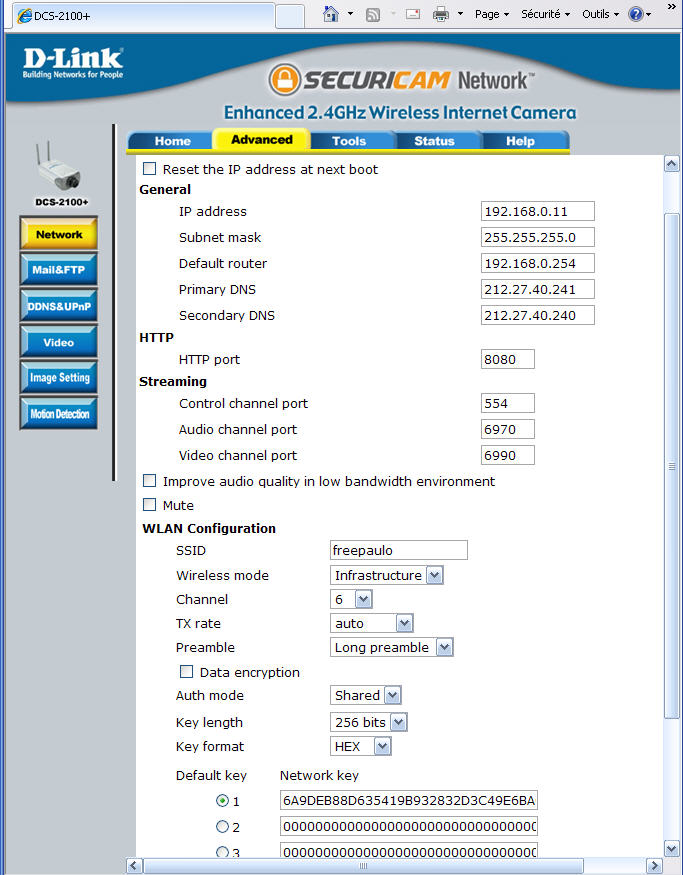Open the Mail&FTP settings
This screenshot has width=683, height=875.
pos(59,270)
